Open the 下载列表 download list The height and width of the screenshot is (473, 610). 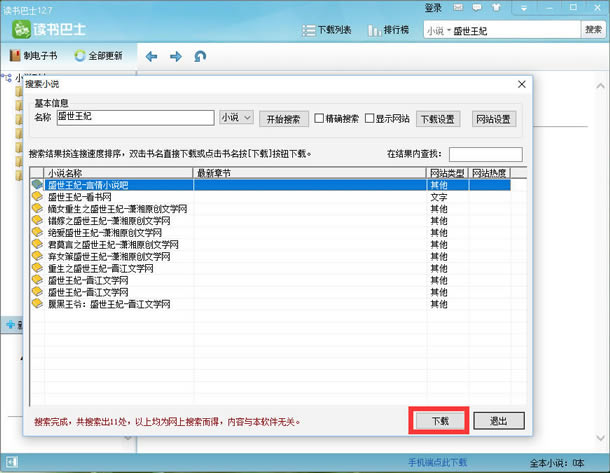click(x=326, y=30)
